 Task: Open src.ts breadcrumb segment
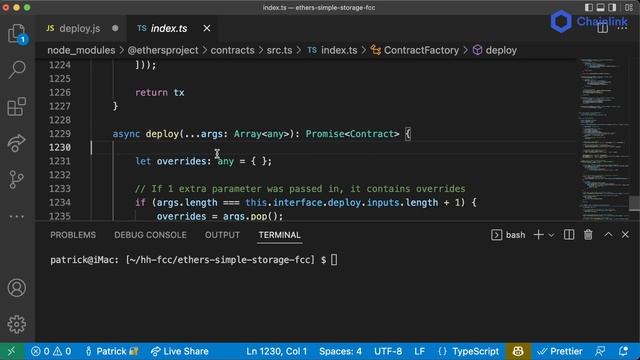[x=279, y=50]
